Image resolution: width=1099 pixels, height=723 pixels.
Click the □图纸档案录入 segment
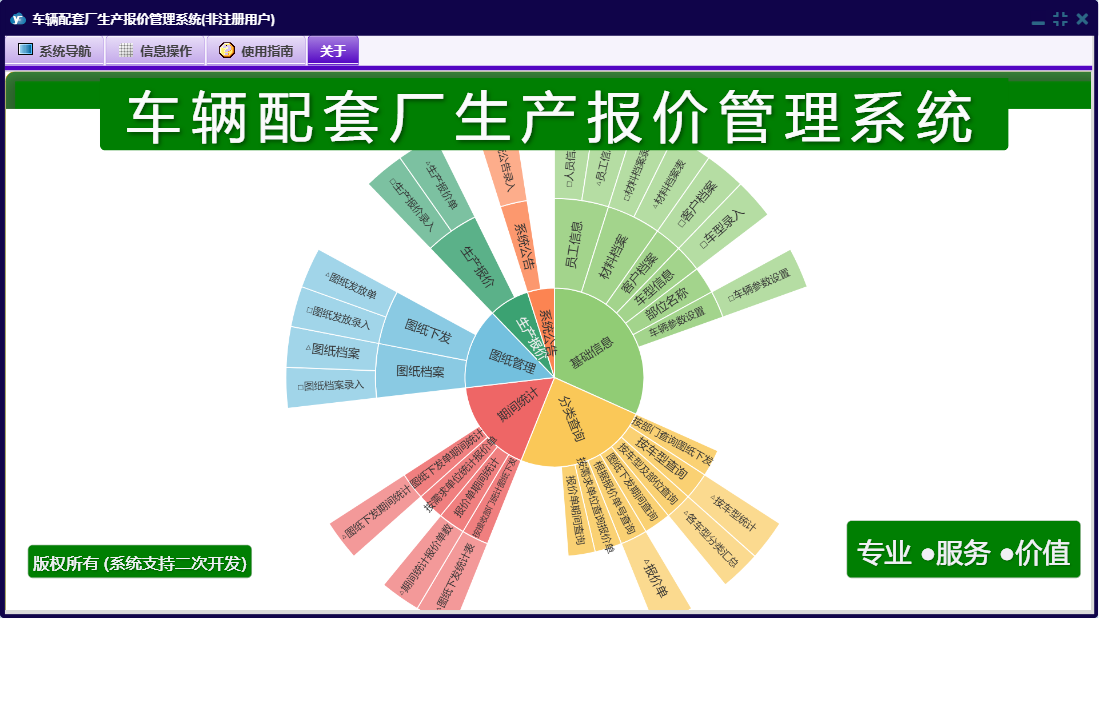(331, 385)
